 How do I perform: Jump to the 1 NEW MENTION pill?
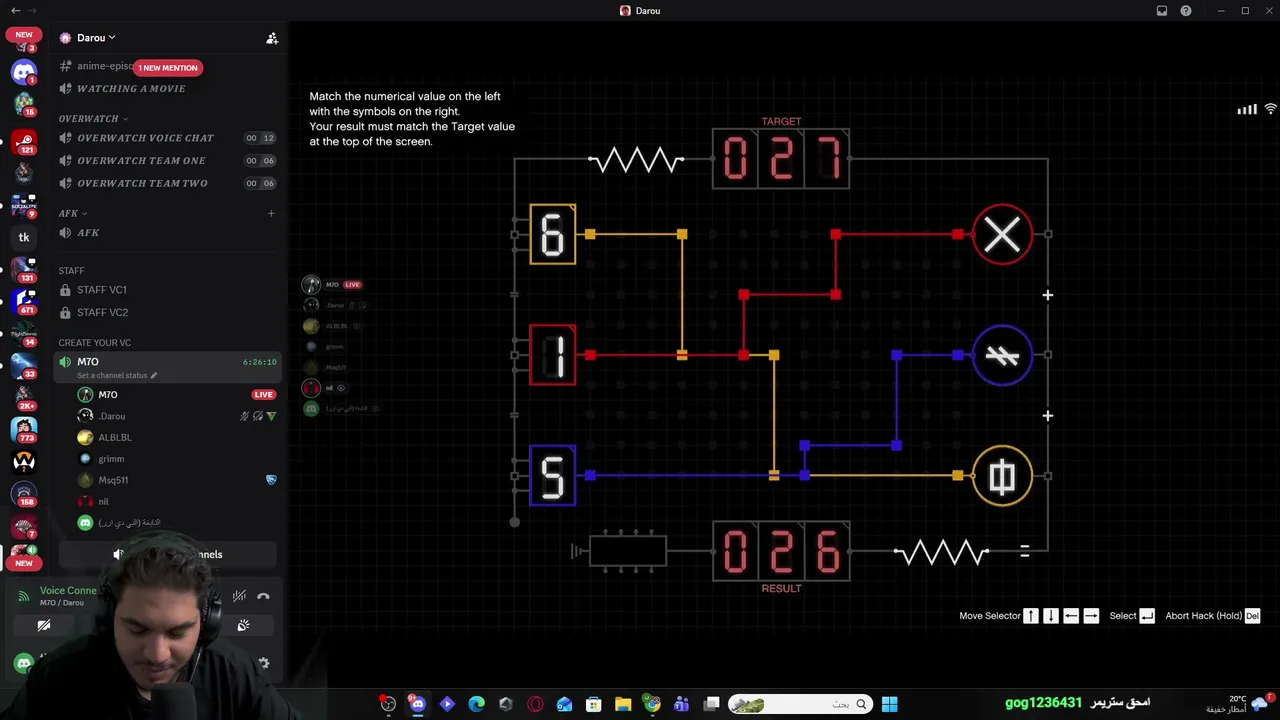tap(168, 68)
